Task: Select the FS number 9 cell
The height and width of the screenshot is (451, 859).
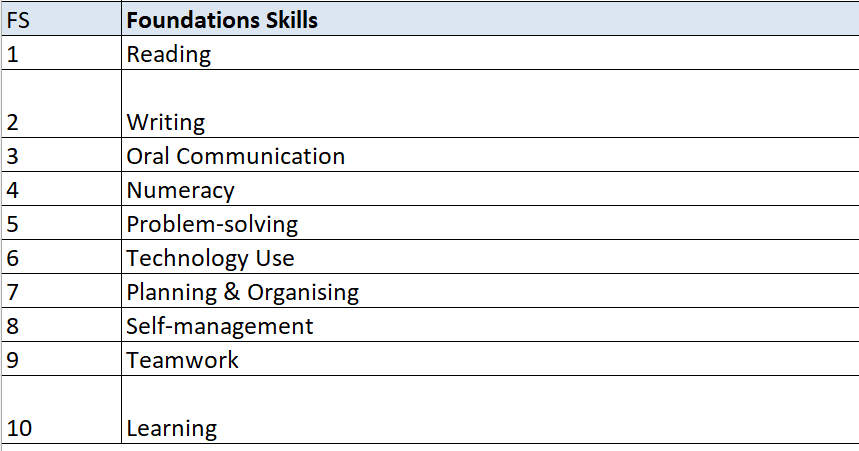Action: [x=60, y=360]
